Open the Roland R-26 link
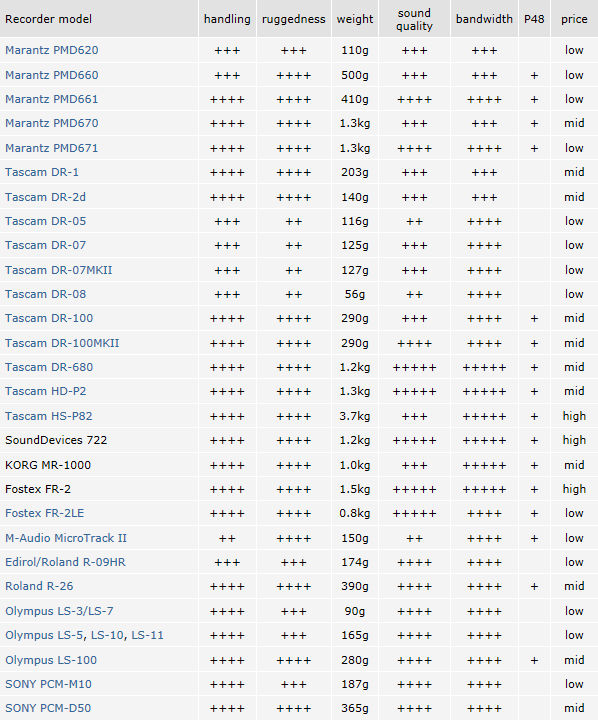The image size is (598, 721). point(39,586)
